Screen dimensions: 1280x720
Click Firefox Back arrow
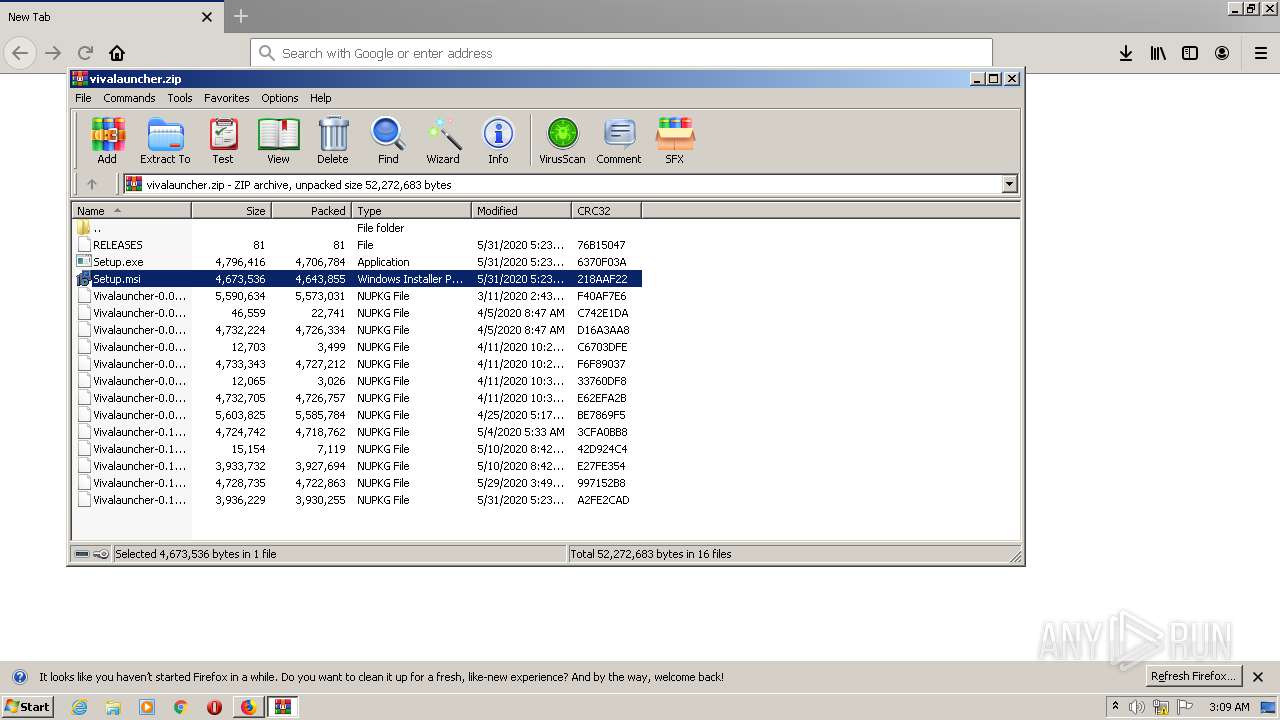pos(20,53)
